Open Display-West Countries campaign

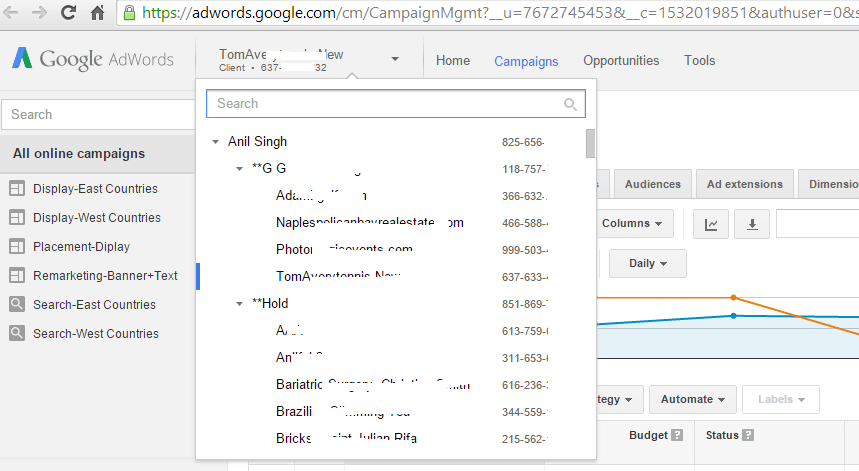(x=97, y=217)
